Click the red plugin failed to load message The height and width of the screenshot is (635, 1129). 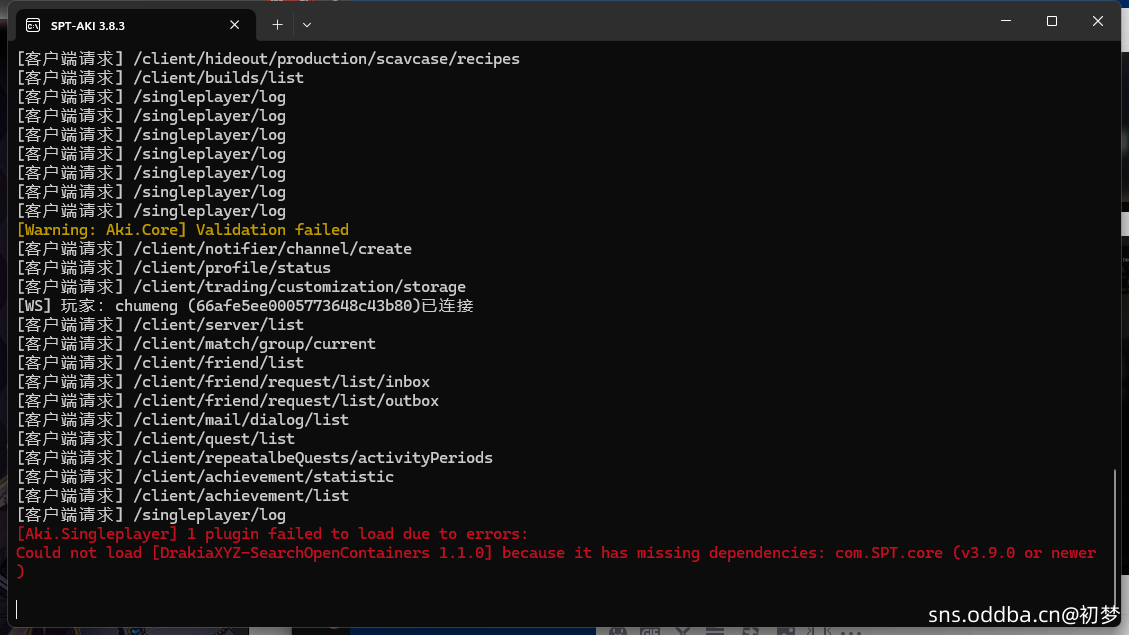click(272, 534)
